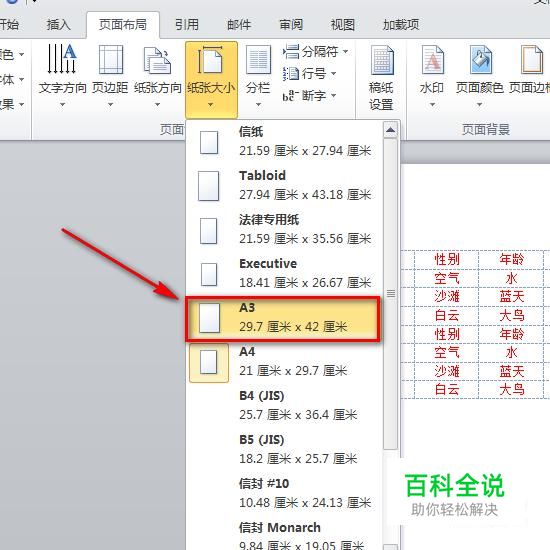
Task: Click the first 白云 table cell
Action: pos(447,316)
